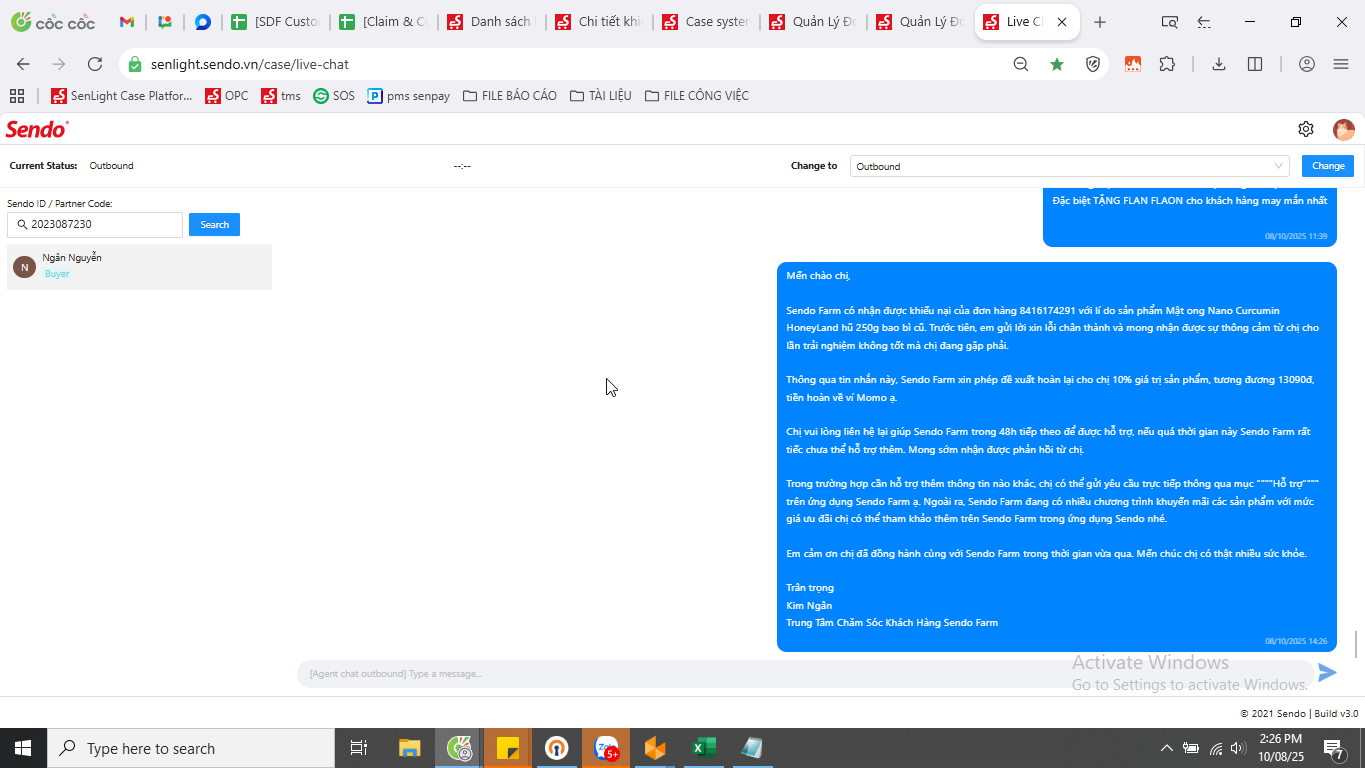Open Windows Task View

[359, 748]
